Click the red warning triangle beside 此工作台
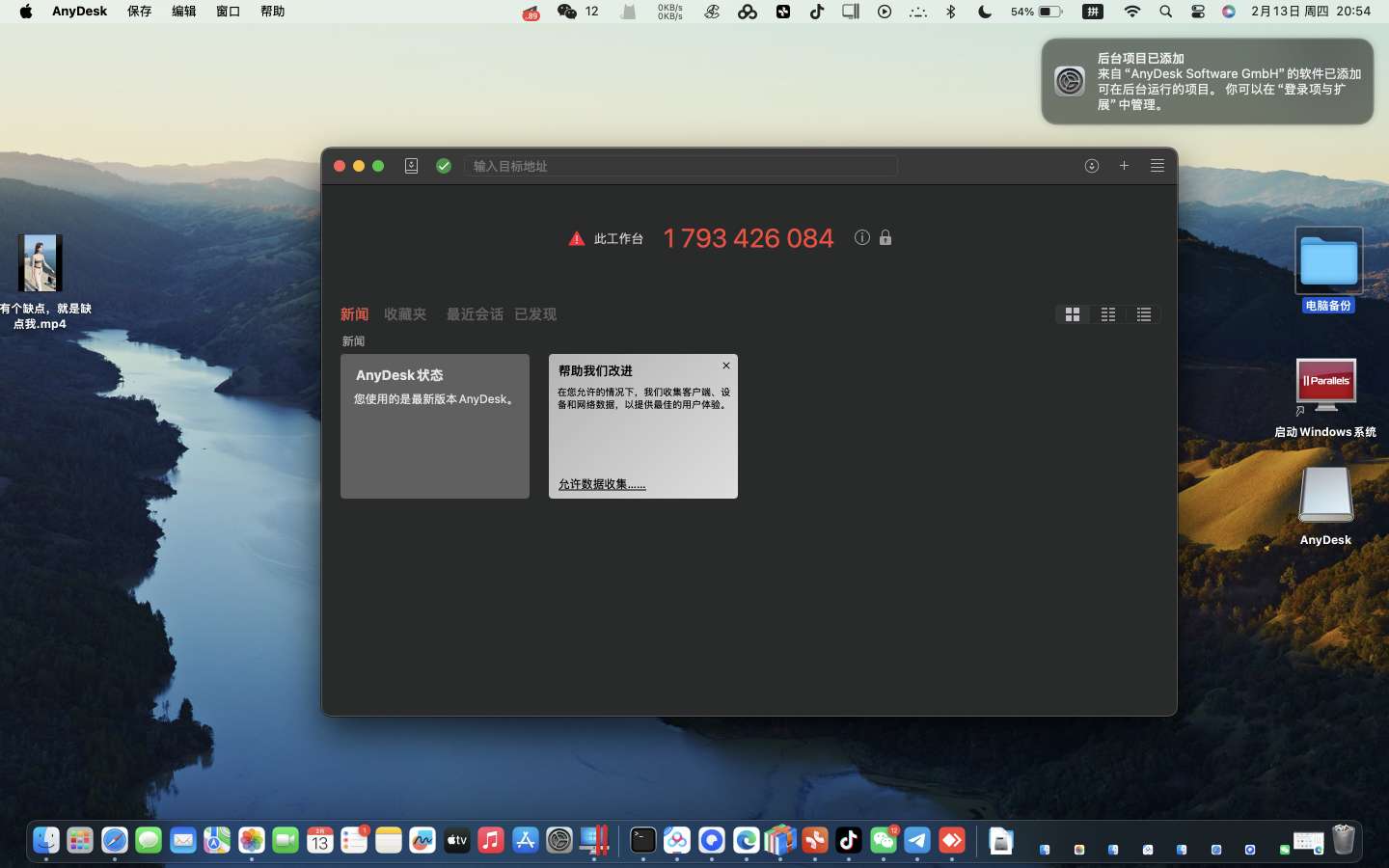 coord(577,238)
